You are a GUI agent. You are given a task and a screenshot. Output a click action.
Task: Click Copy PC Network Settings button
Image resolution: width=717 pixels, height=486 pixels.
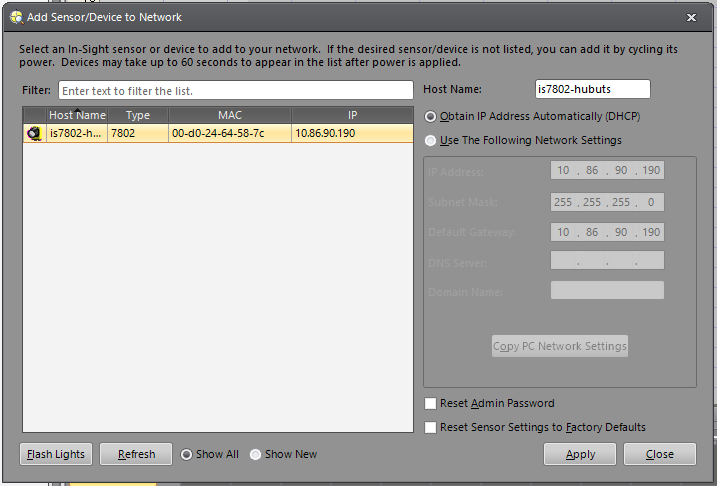click(560, 346)
